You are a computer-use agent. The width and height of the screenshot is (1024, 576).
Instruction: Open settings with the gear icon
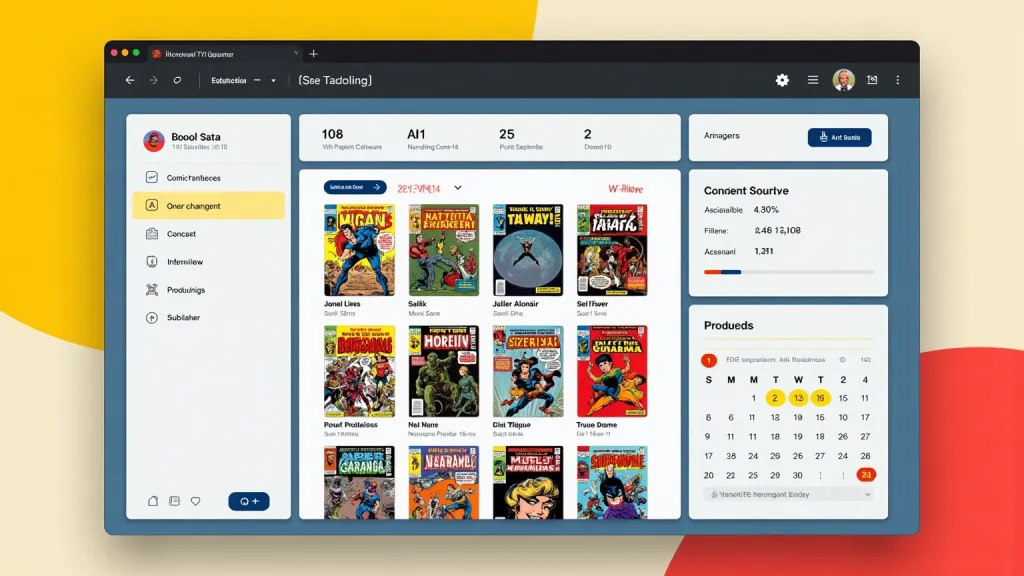coord(782,80)
